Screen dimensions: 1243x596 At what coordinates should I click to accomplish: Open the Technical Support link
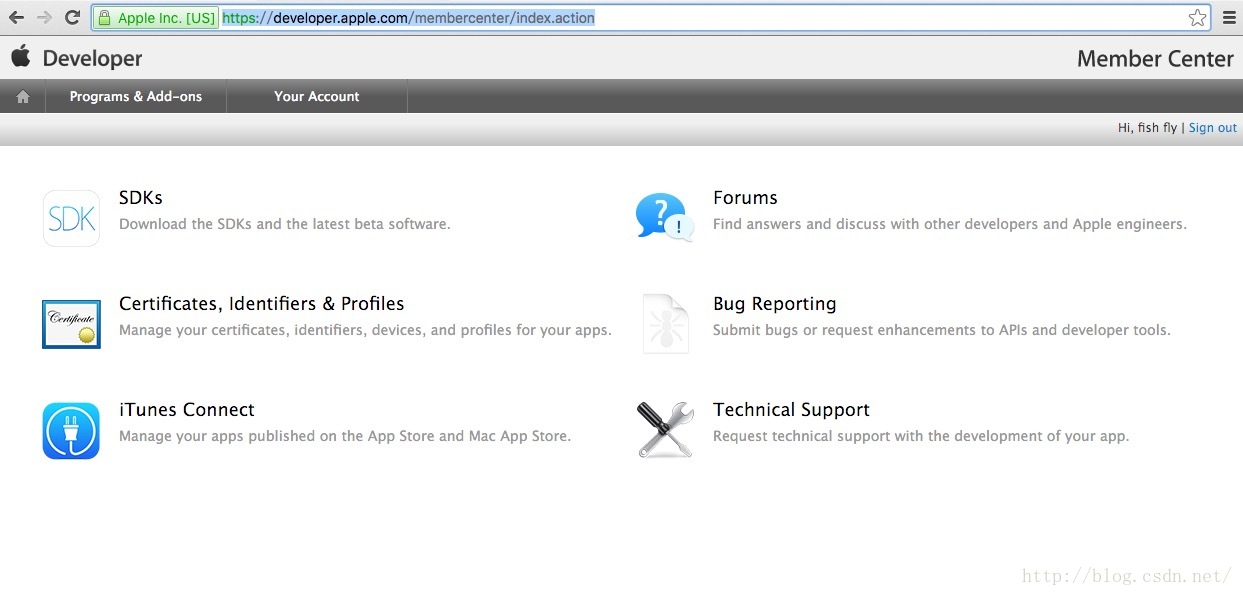(x=791, y=410)
